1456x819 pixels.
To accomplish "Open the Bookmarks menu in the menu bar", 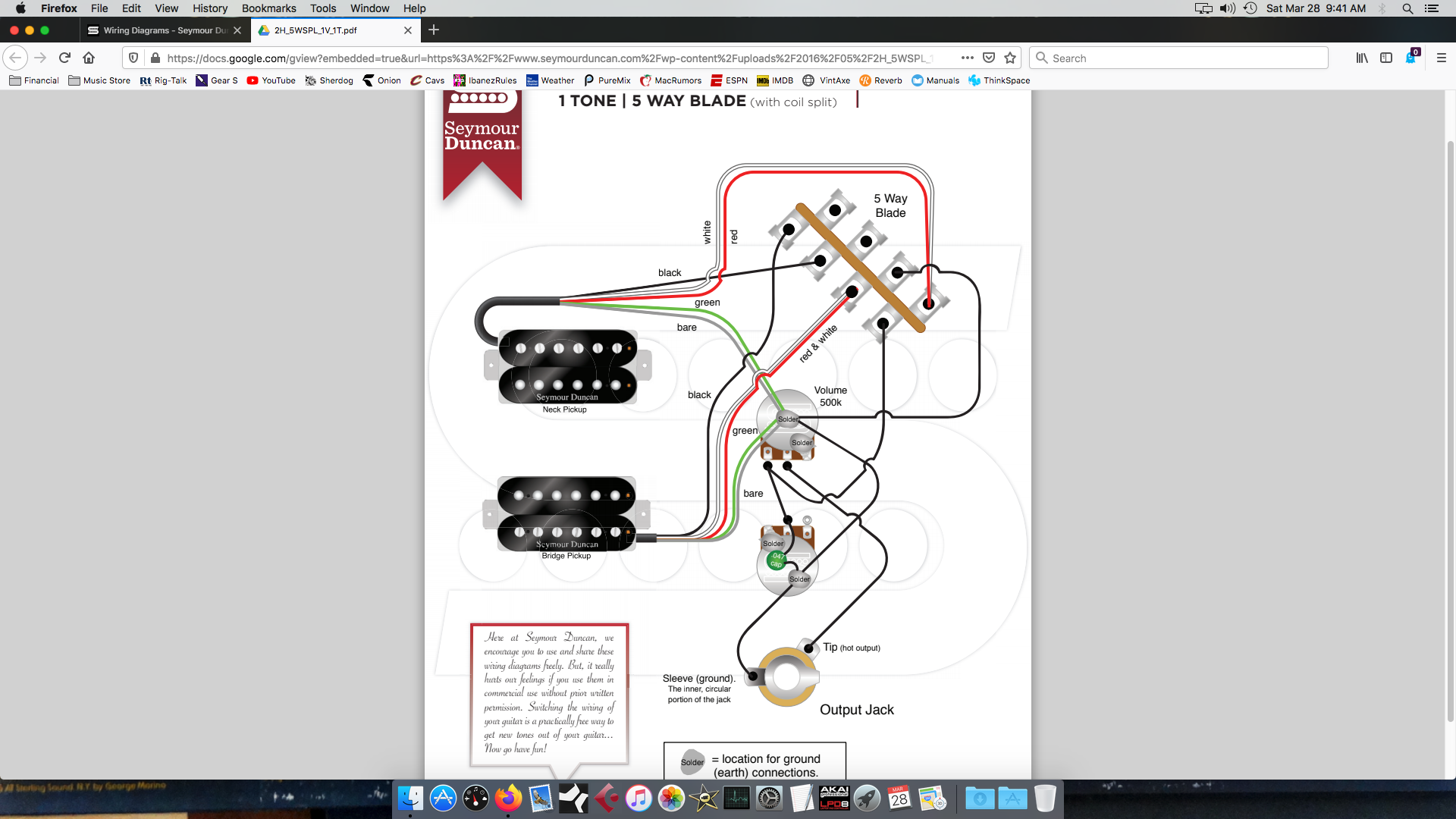I will [268, 8].
